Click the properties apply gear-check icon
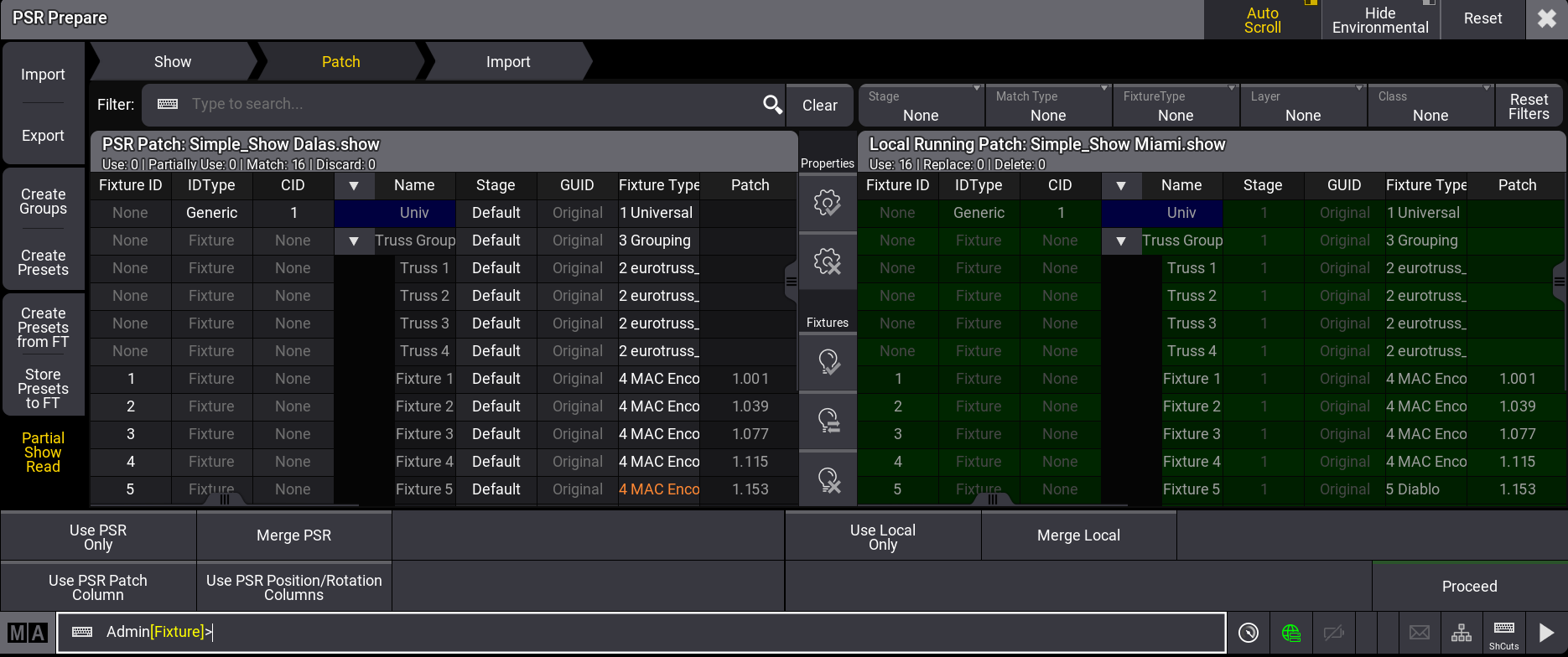Viewport: 1568px width, 657px height. point(828,203)
